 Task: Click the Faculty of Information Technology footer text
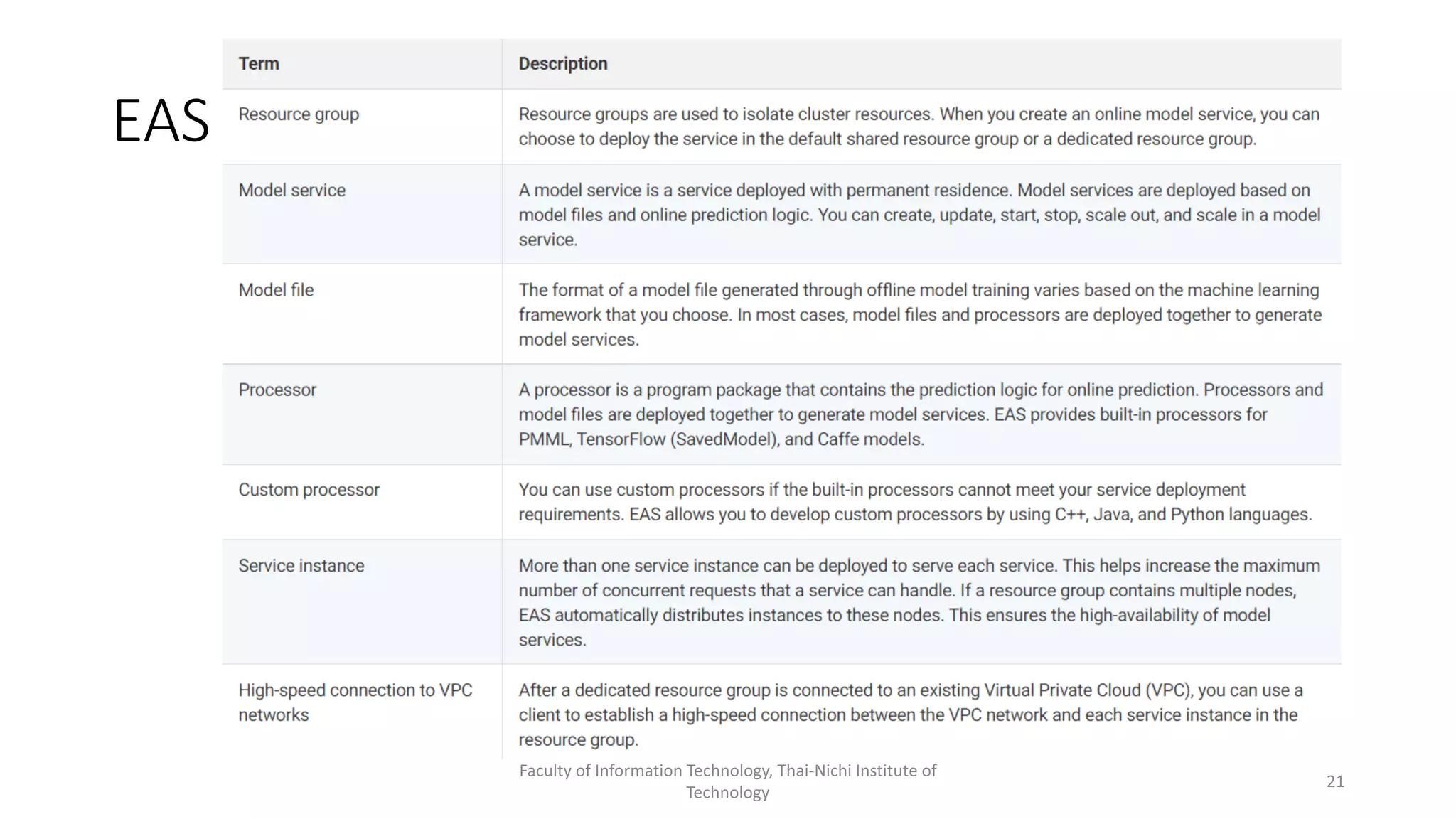point(727,771)
